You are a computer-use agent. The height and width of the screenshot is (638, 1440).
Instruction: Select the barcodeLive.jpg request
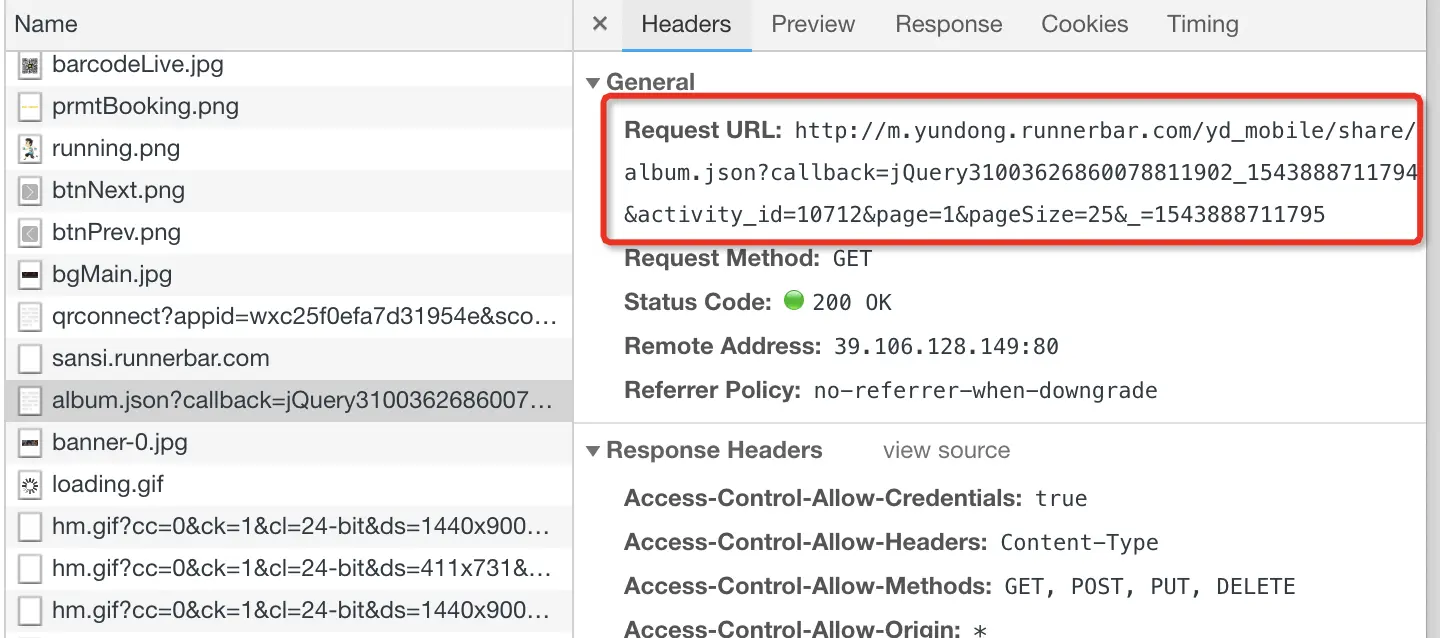pyautogui.click(x=288, y=65)
